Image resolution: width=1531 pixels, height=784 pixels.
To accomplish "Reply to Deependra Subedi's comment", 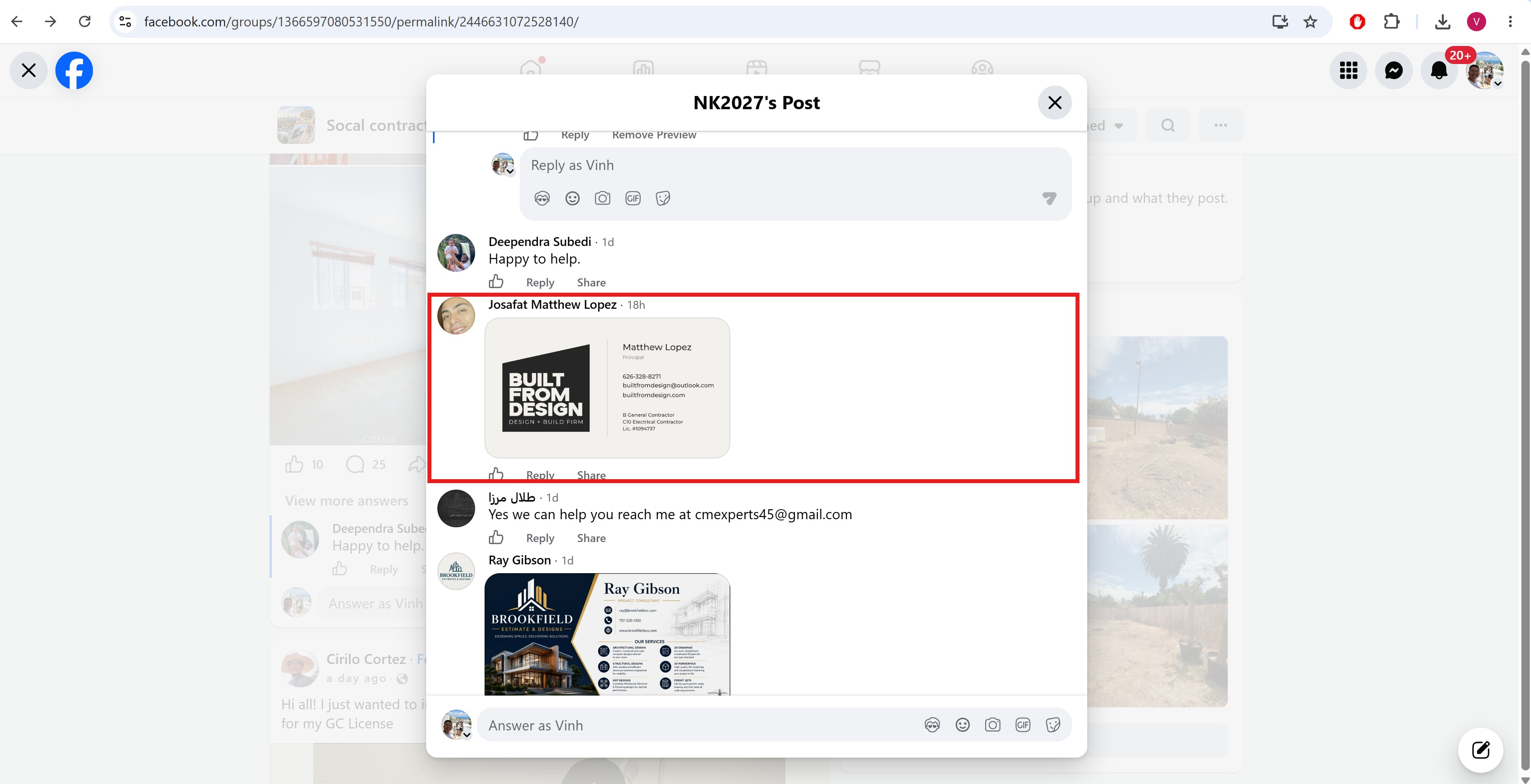I will tap(540, 283).
